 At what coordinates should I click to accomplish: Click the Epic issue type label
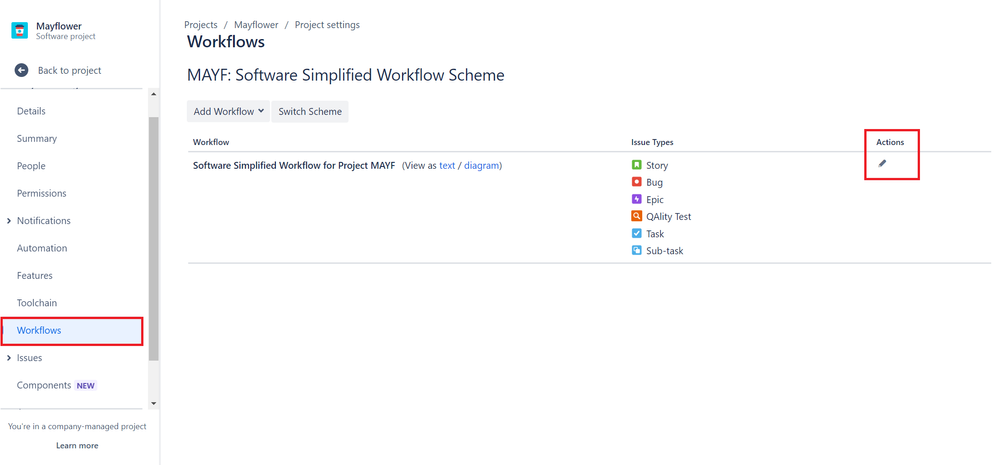tap(655, 200)
